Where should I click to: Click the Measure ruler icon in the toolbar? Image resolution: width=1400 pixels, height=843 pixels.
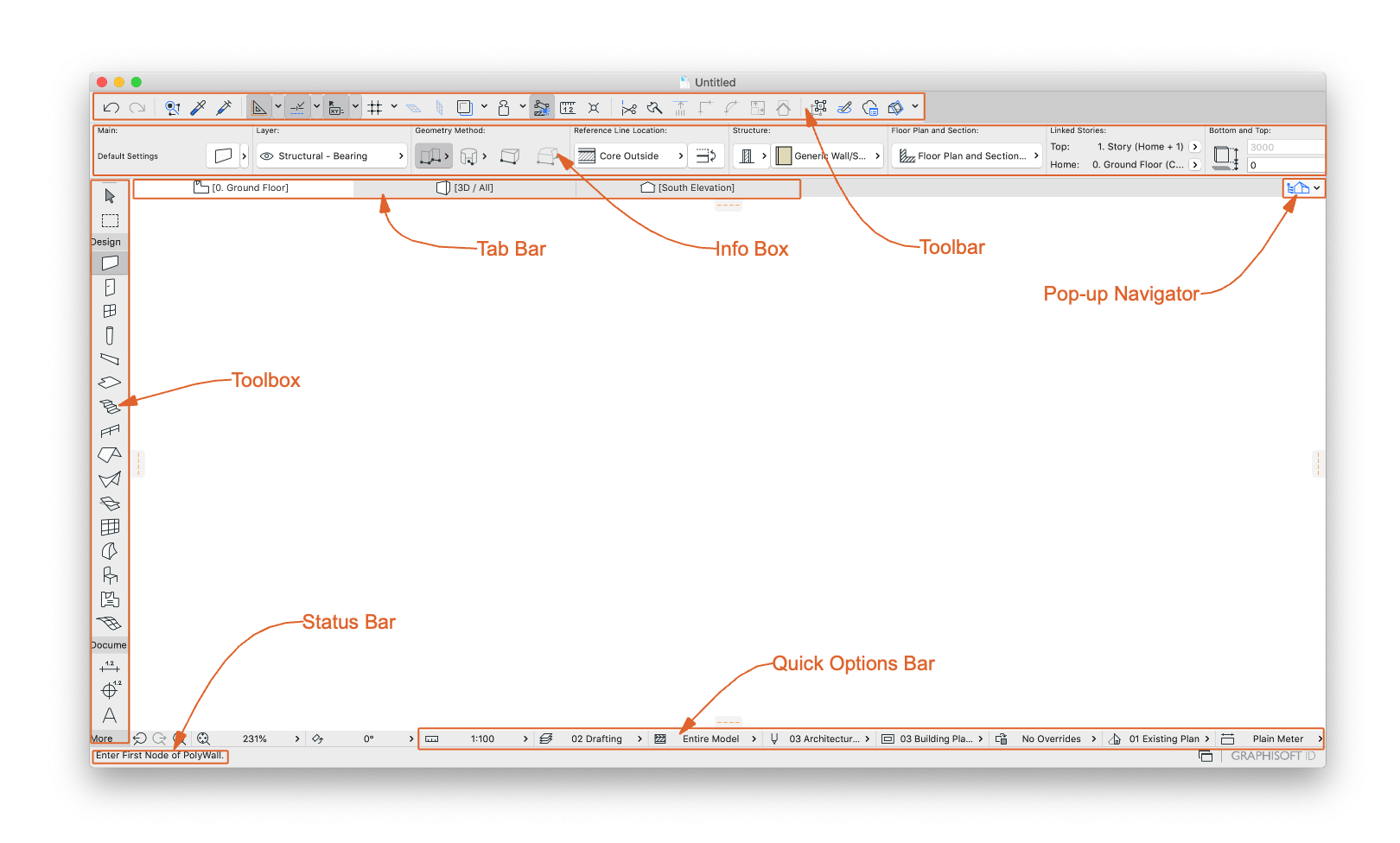tap(568, 108)
